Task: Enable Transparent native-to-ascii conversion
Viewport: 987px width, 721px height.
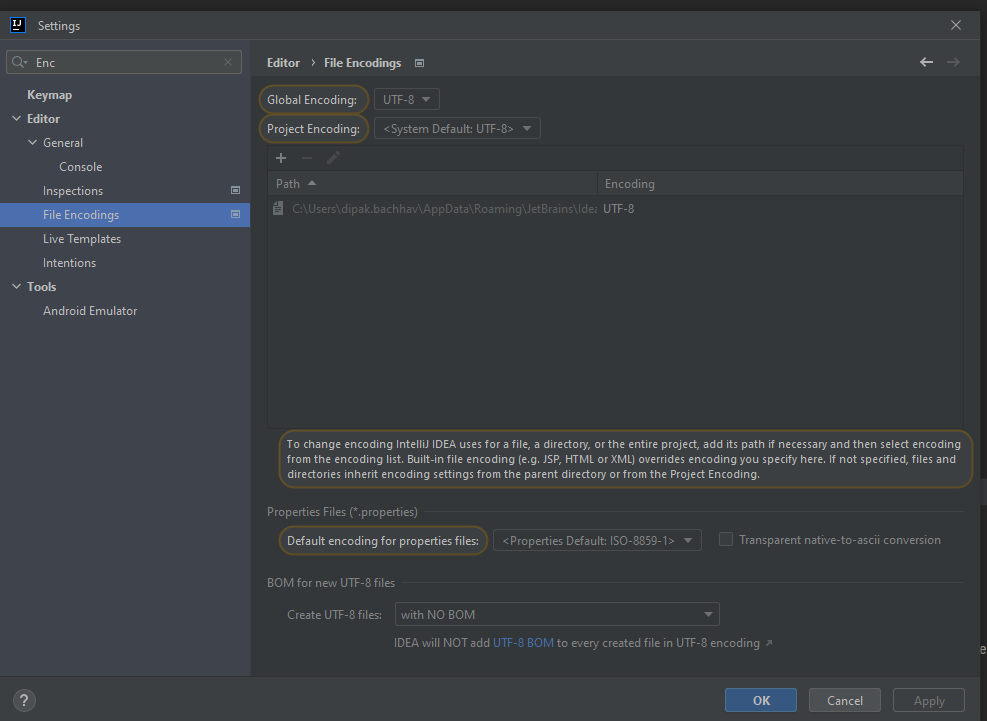Action: click(726, 540)
